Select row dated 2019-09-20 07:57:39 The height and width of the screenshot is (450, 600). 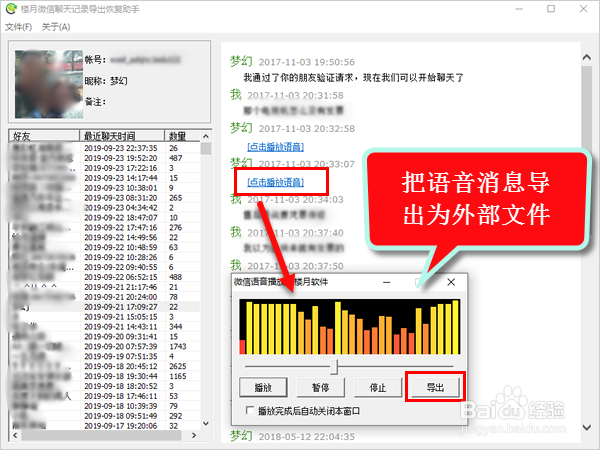[x=104, y=347]
